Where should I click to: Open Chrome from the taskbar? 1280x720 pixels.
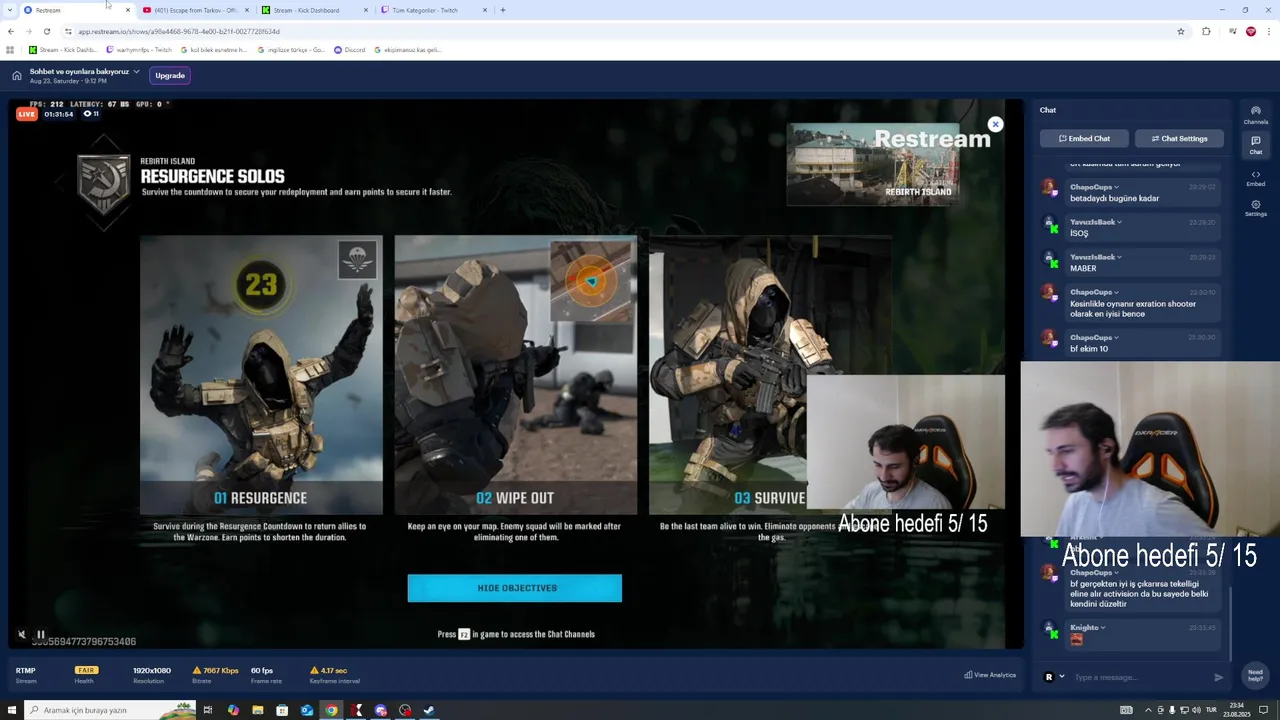331,710
